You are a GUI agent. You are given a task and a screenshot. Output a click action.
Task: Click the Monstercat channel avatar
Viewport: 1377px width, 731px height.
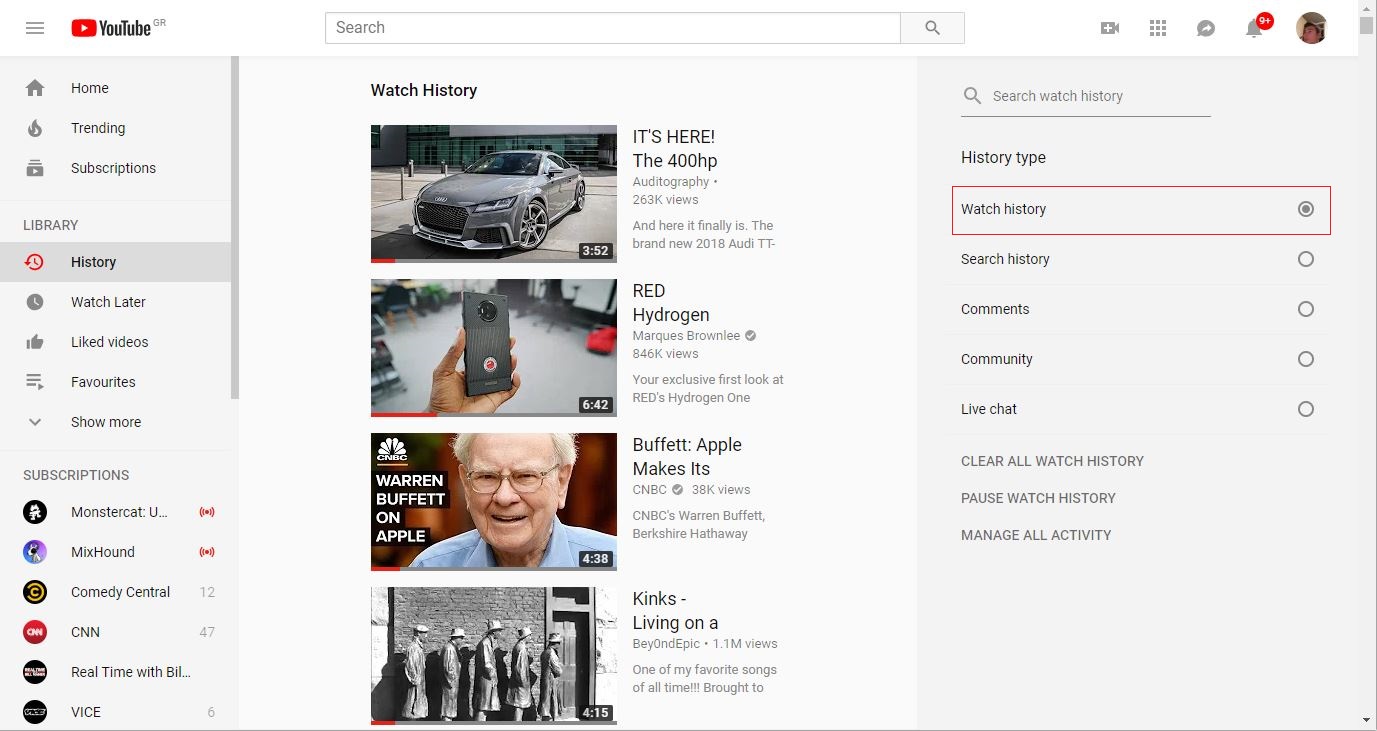(35, 512)
